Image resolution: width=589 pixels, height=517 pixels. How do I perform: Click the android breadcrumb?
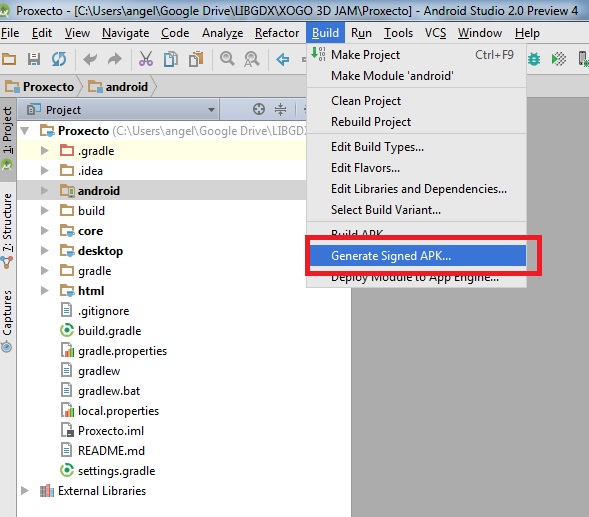point(118,87)
